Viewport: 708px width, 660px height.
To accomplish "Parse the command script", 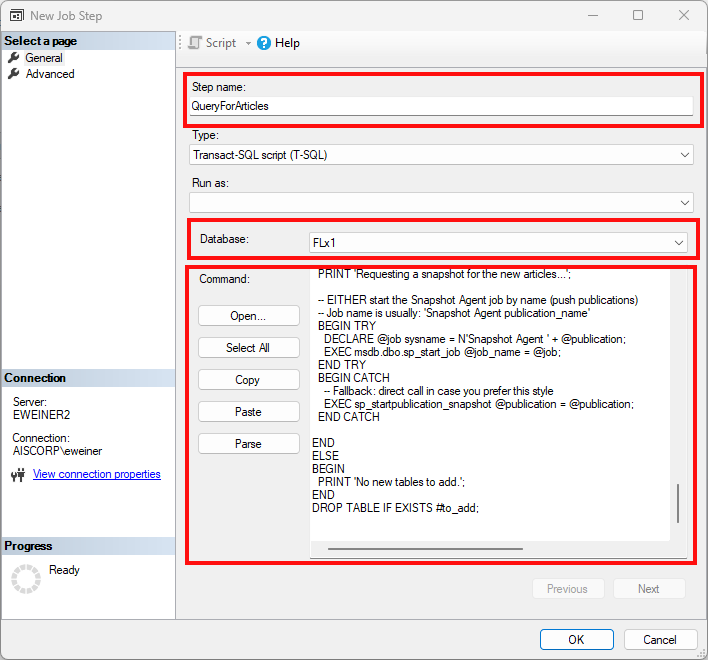I will pos(248,444).
